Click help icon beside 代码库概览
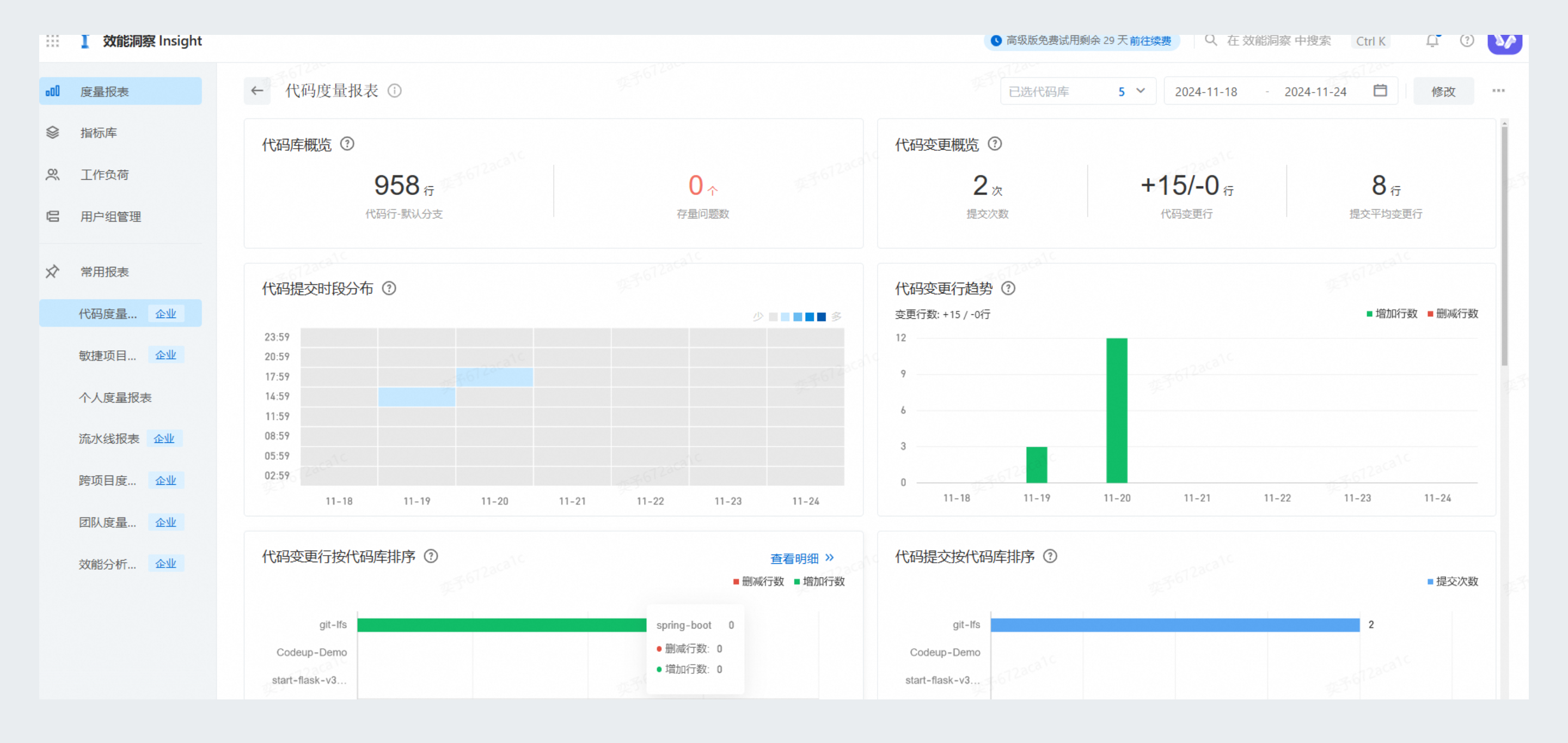The image size is (1568, 743). pyautogui.click(x=347, y=144)
